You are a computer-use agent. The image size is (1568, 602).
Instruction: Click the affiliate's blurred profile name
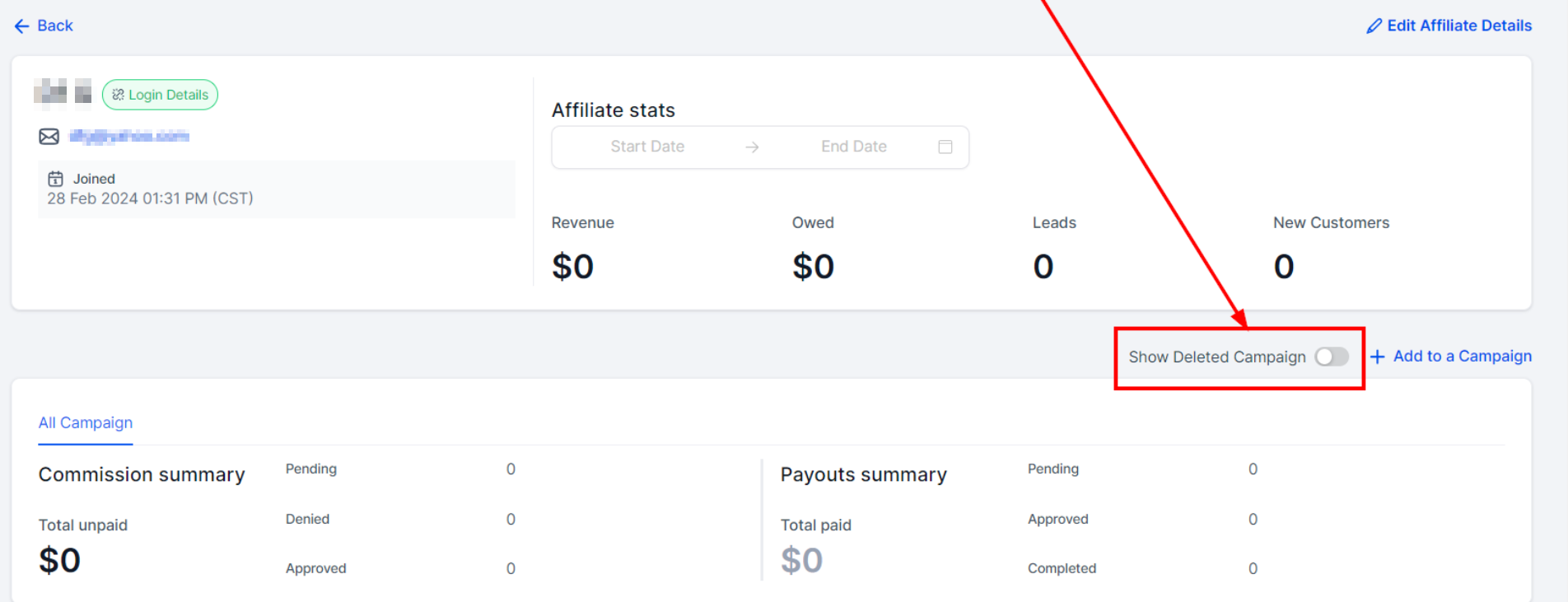(63, 94)
